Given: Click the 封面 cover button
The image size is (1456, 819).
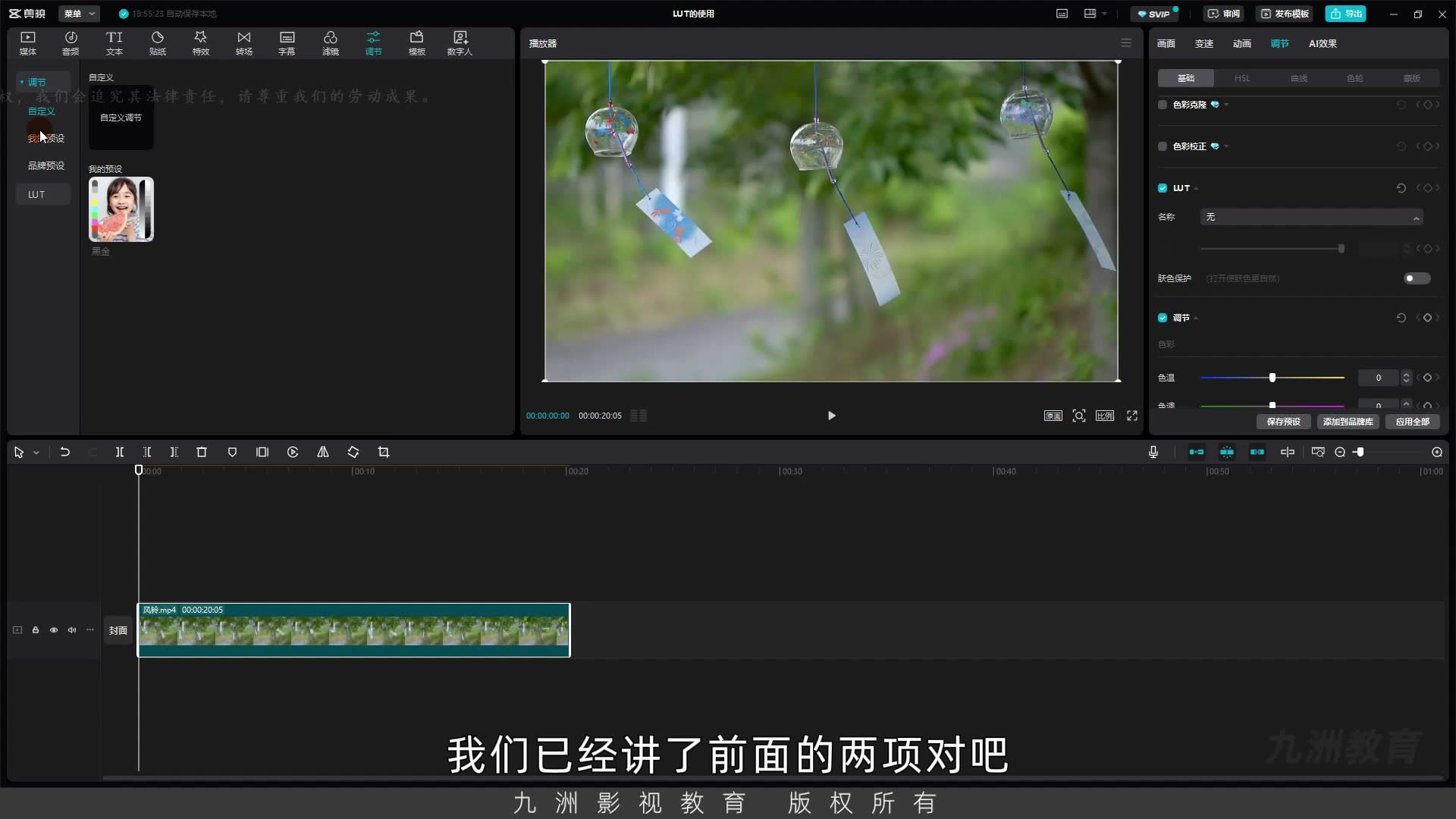Looking at the screenshot, I should pos(118,630).
